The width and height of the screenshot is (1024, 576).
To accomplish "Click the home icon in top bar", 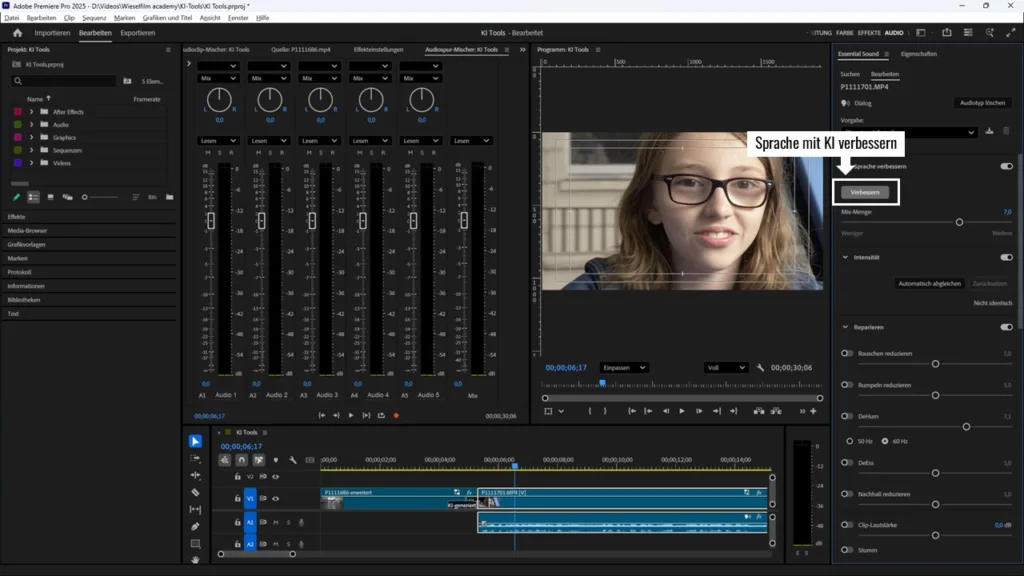I will point(17,33).
